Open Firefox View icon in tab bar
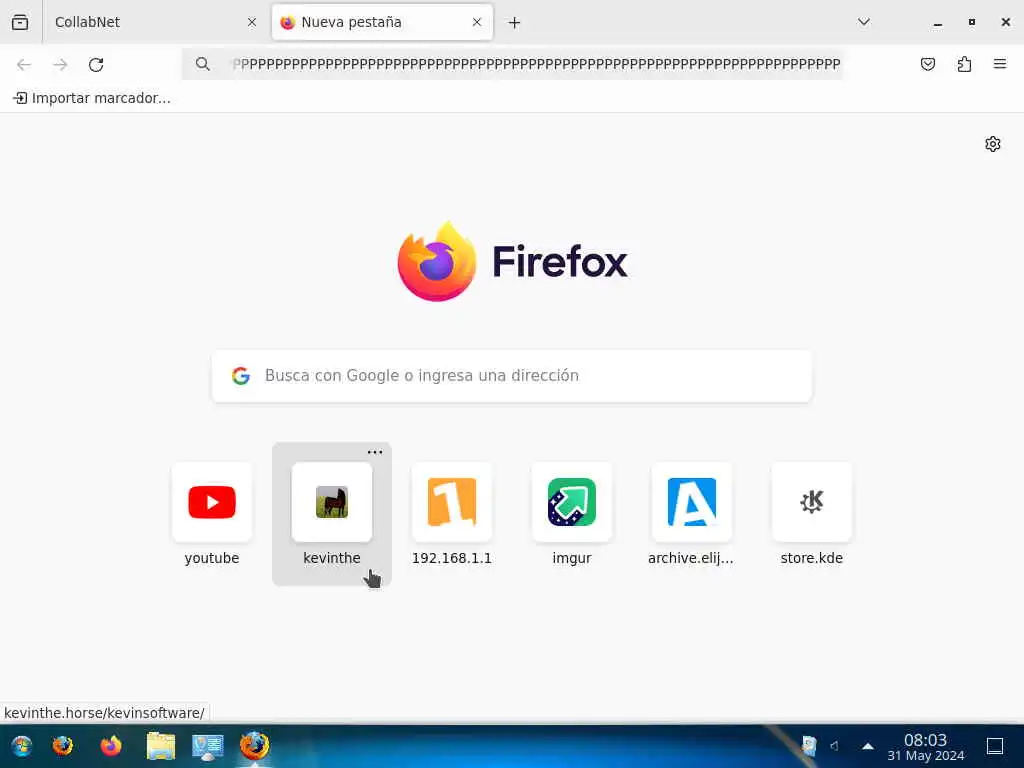This screenshot has width=1024, height=768. 20,22
